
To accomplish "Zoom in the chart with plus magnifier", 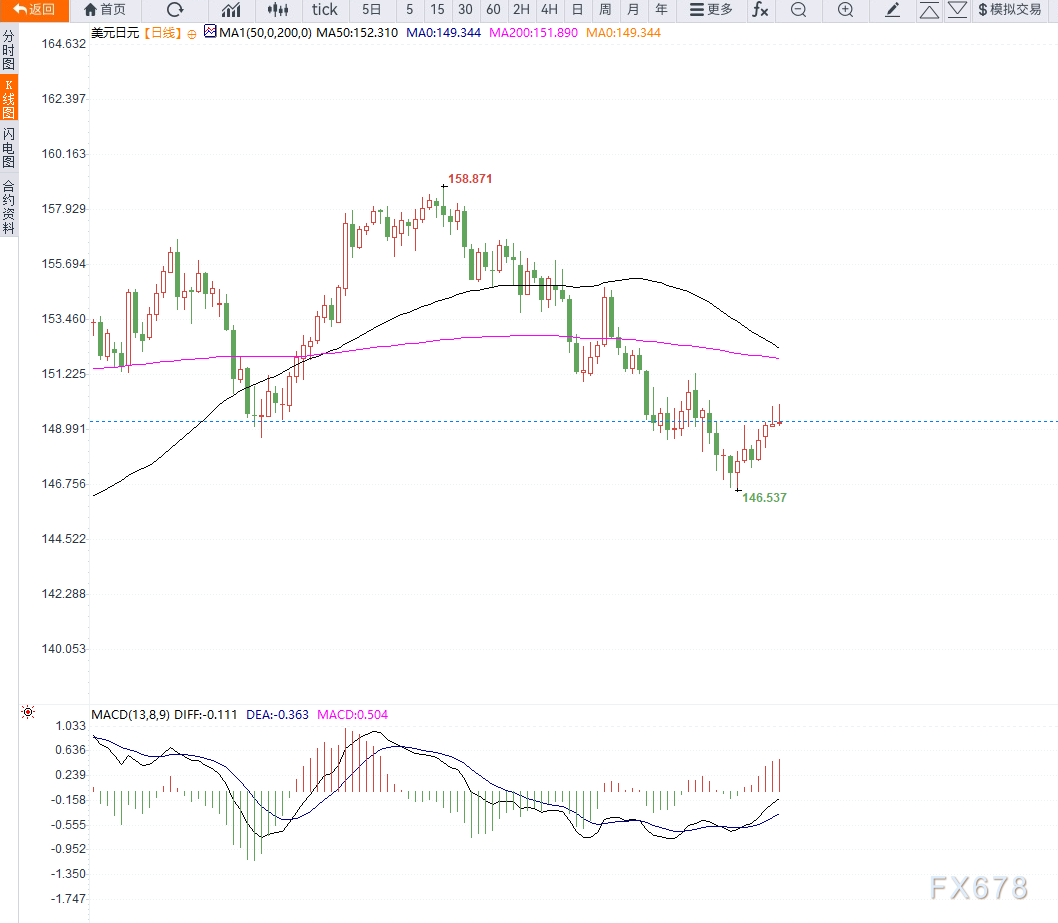I will [x=845, y=9].
